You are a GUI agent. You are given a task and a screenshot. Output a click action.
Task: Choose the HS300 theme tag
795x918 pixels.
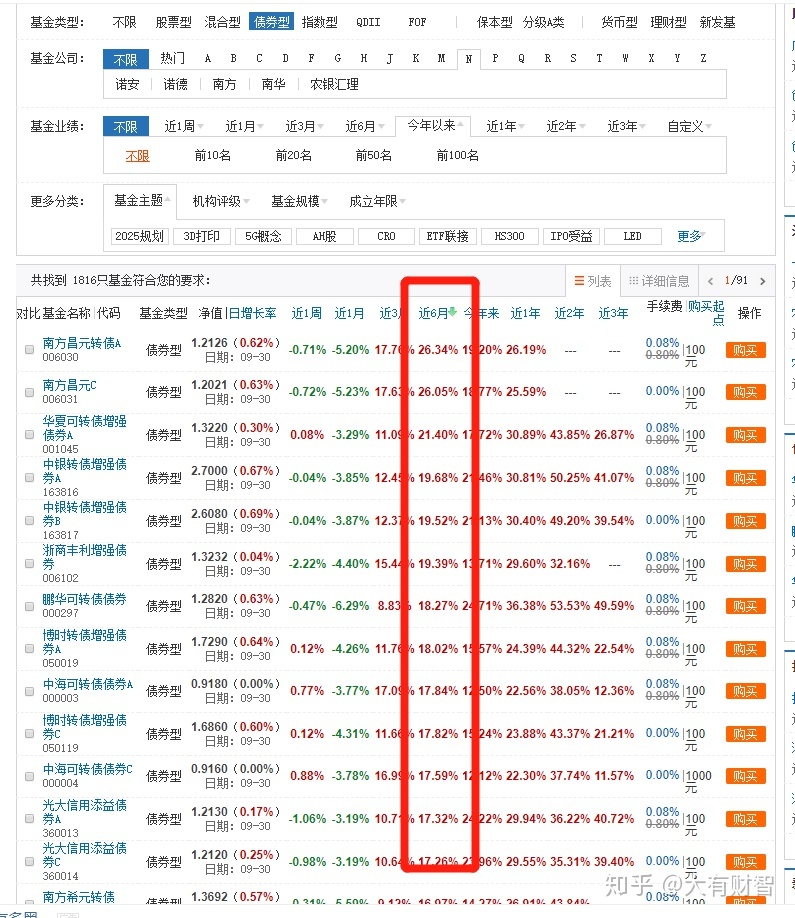[x=509, y=236]
